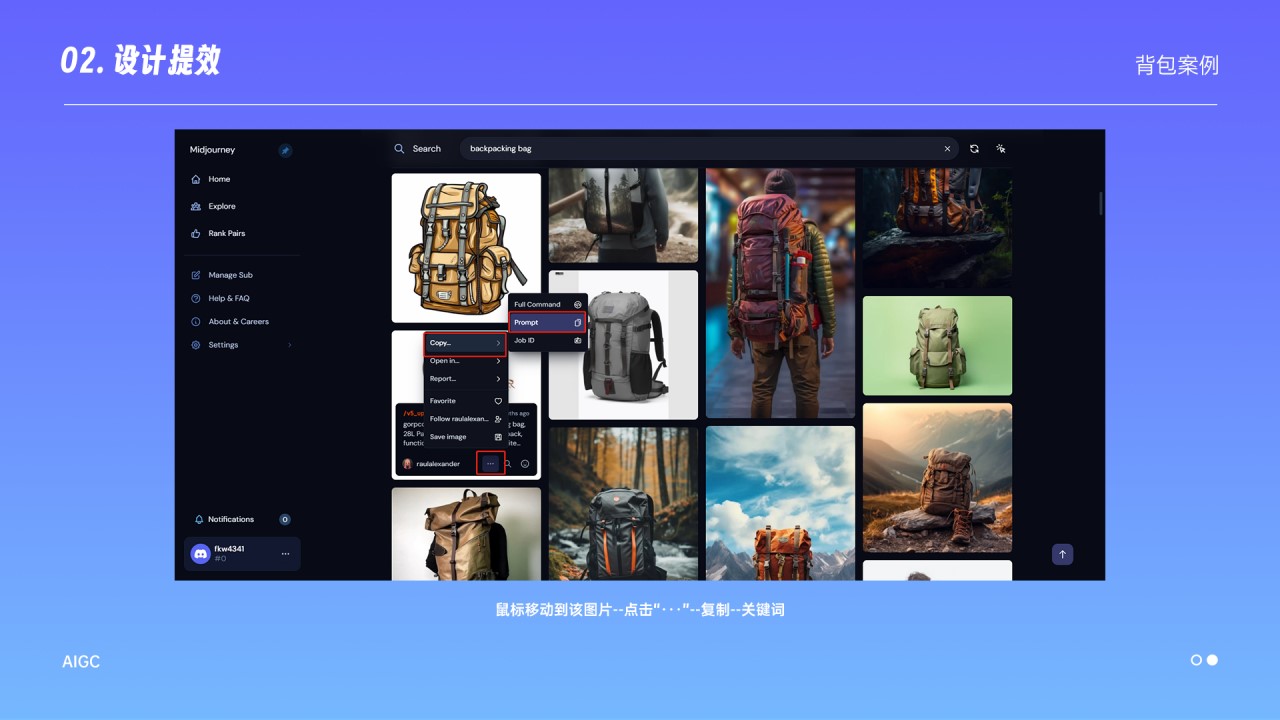Click the page scrollbar thumb
This screenshot has width=1280, height=720.
click(1101, 203)
